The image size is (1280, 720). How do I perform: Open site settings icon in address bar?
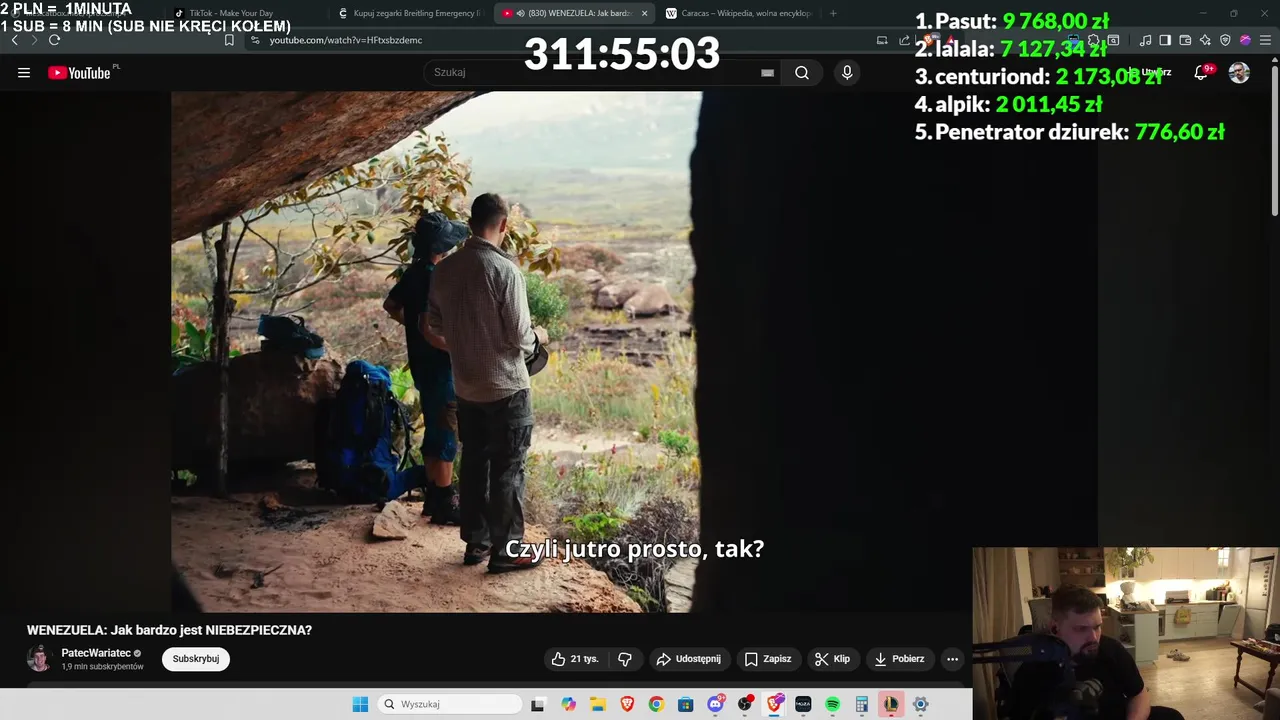pos(255,40)
